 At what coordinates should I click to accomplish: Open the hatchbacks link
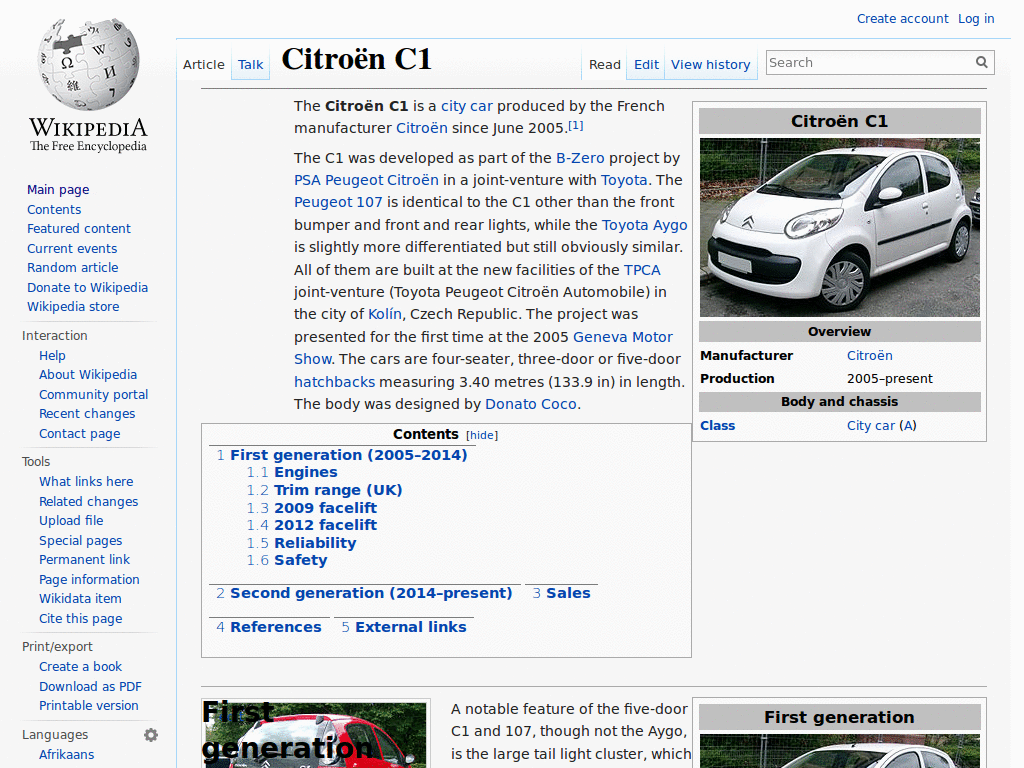tap(334, 382)
